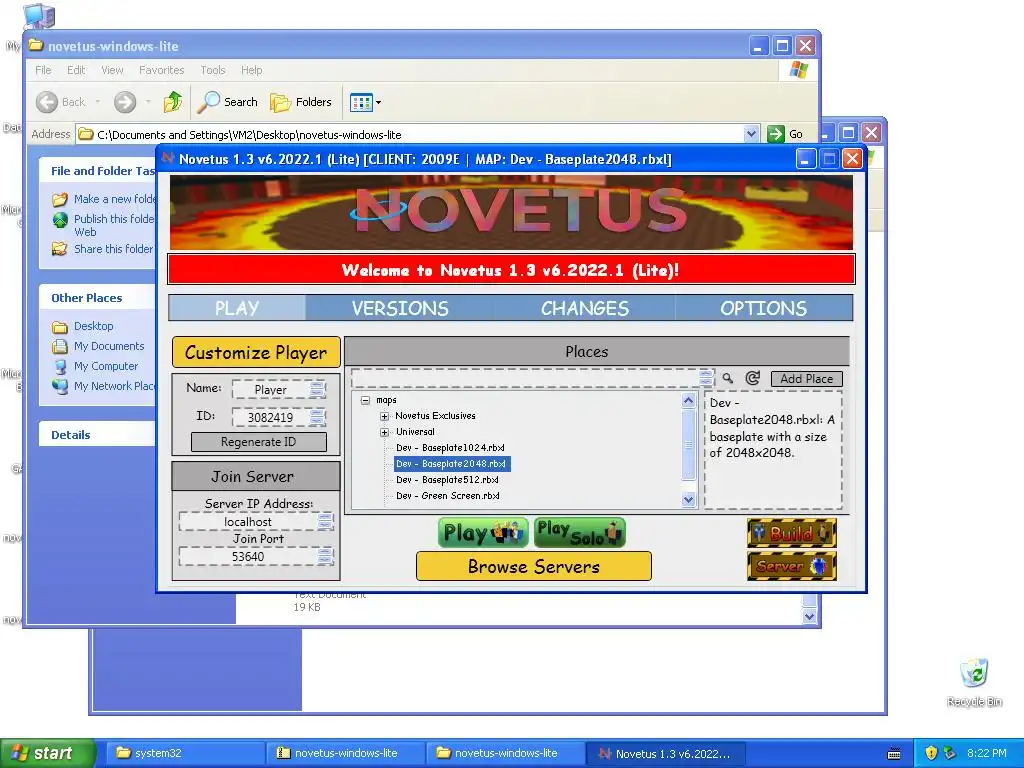This screenshot has height=768, width=1024.
Task: Click the Browse Servers button
Action: tap(534, 566)
